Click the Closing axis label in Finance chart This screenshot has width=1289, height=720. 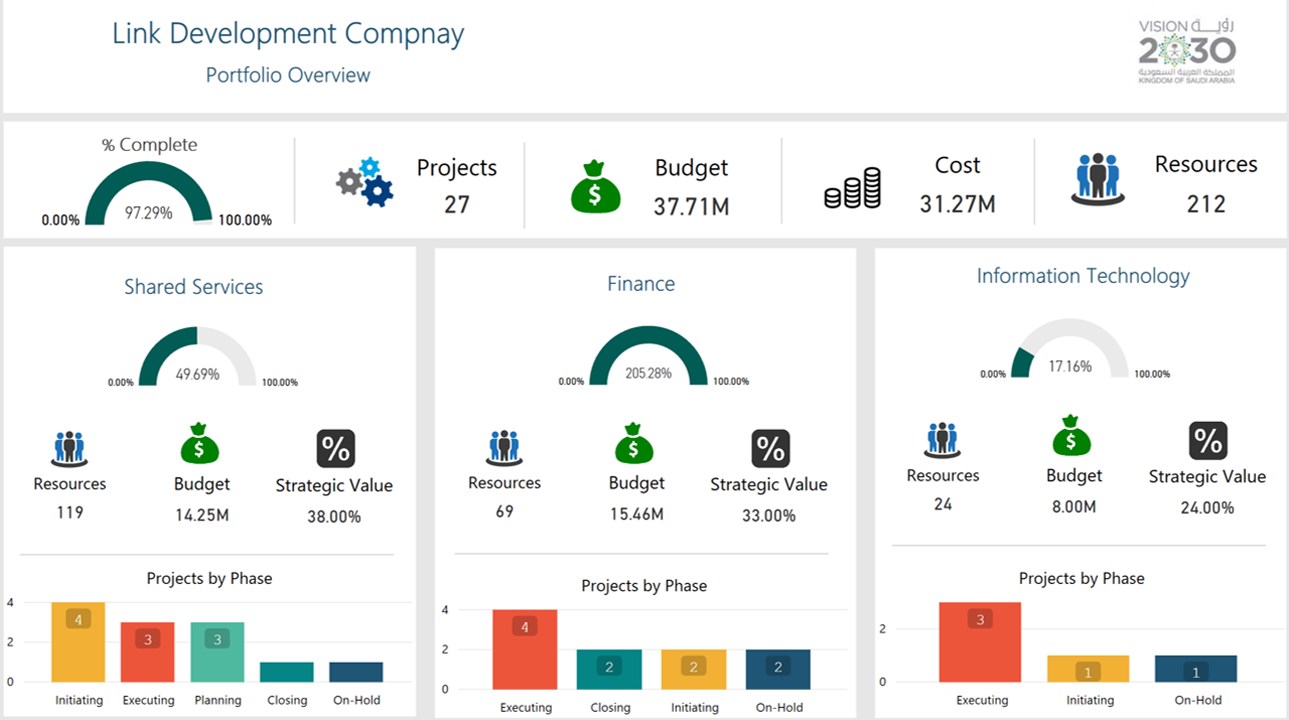(x=610, y=708)
